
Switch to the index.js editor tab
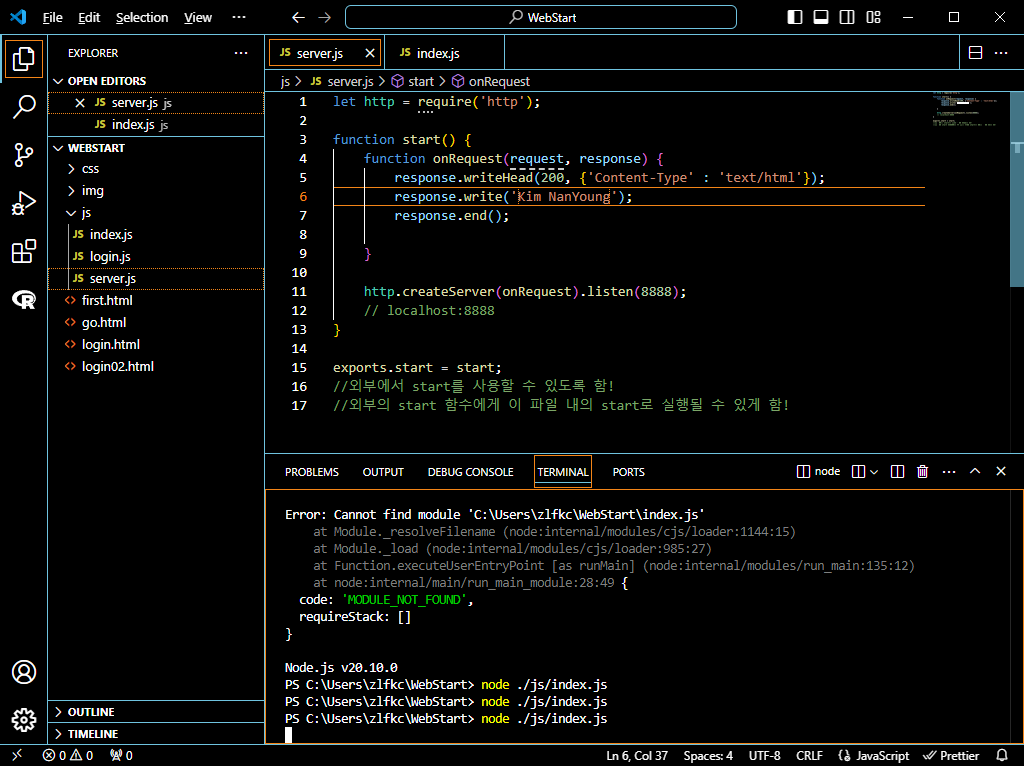click(444, 53)
